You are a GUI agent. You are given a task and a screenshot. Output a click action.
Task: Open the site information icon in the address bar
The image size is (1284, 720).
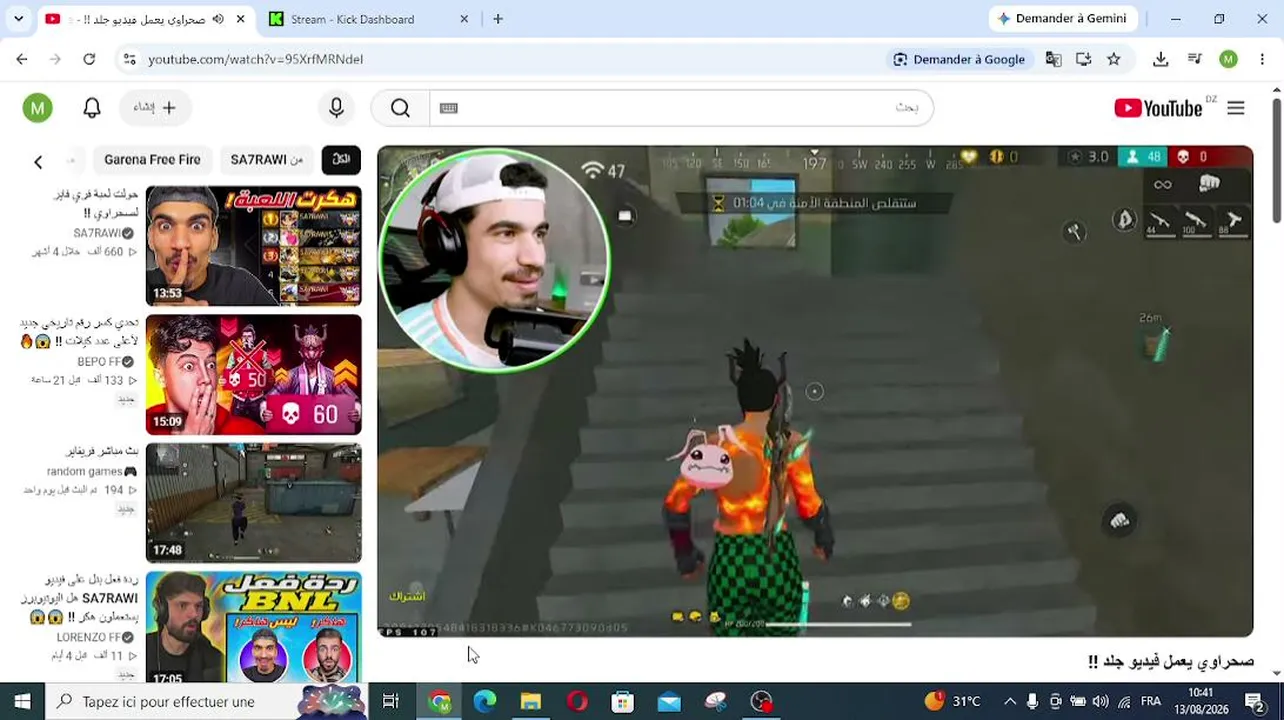click(129, 59)
